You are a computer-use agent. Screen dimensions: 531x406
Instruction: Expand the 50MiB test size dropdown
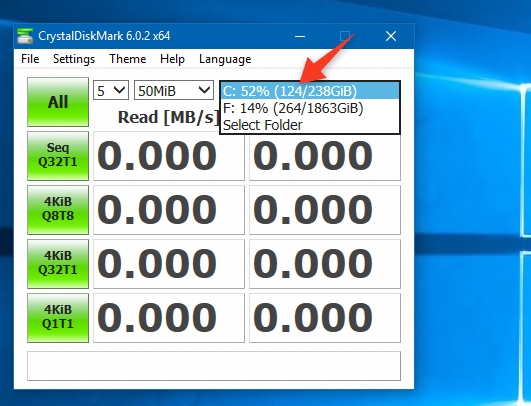[x=174, y=90]
